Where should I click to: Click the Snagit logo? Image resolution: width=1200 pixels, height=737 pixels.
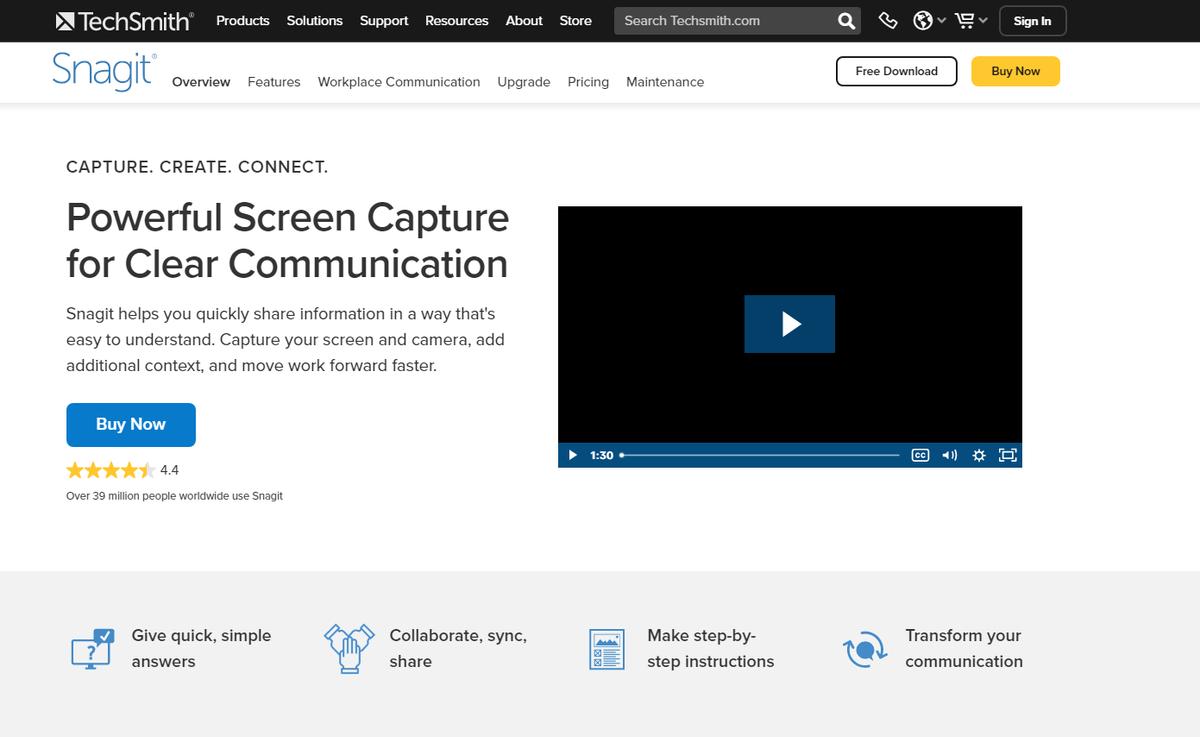[104, 71]
